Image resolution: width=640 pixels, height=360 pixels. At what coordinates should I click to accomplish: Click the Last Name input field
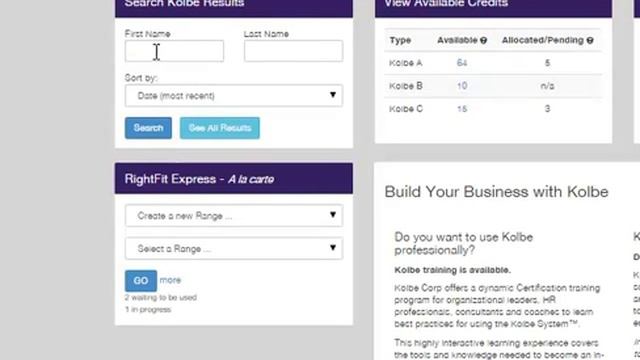(293, 51)
